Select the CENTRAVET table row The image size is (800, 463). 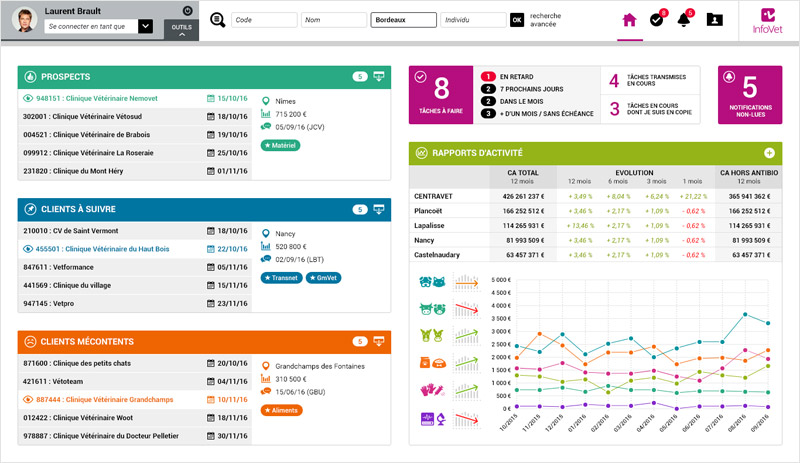tap(595, 196)
